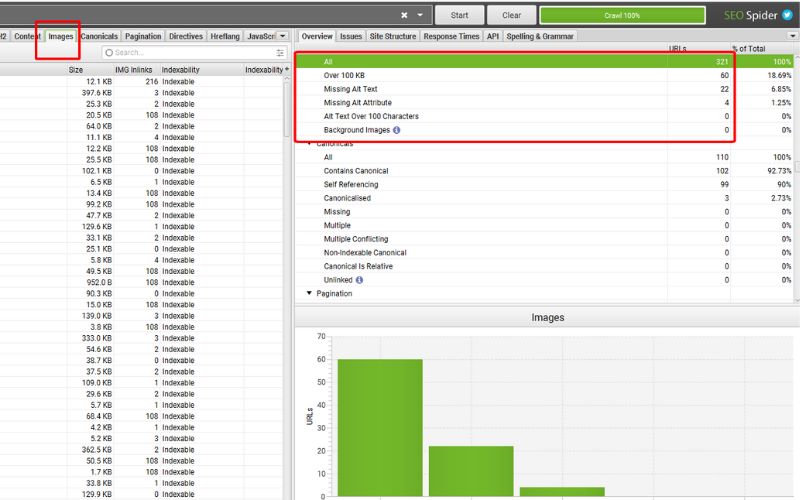Viewport: 800px width, 500px height.
Task: Switch to the Canonicals tab
Action: tap(99, 36)
